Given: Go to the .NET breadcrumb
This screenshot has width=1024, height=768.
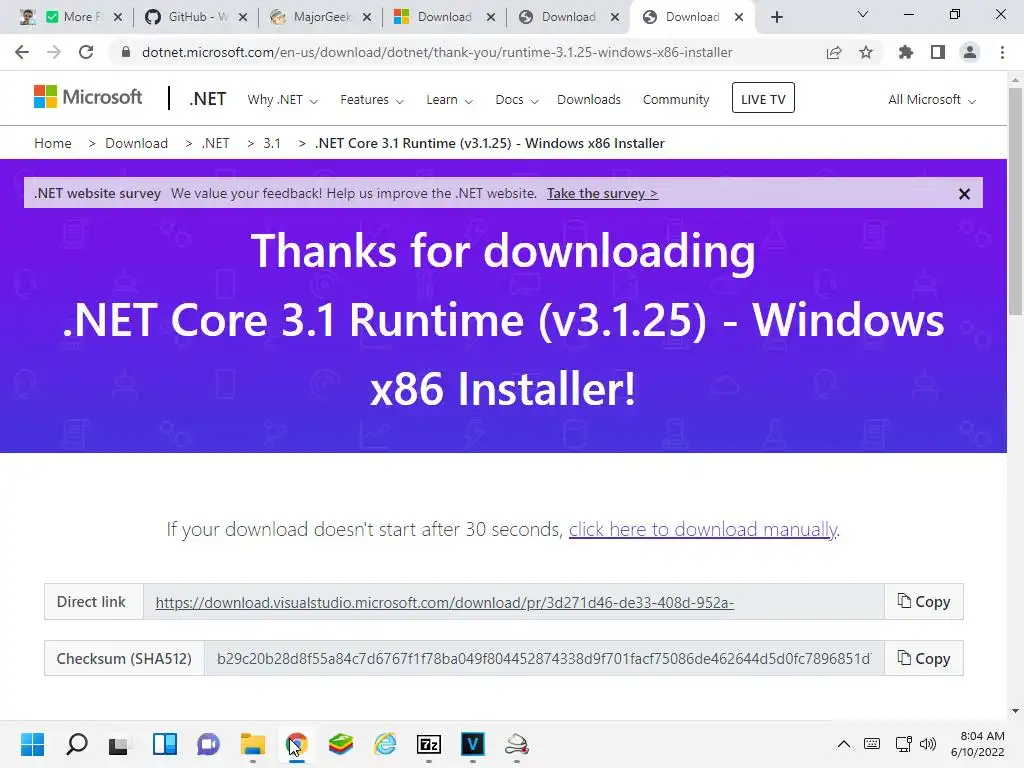Looking at the screenshot, I should (x=216, y=143).
